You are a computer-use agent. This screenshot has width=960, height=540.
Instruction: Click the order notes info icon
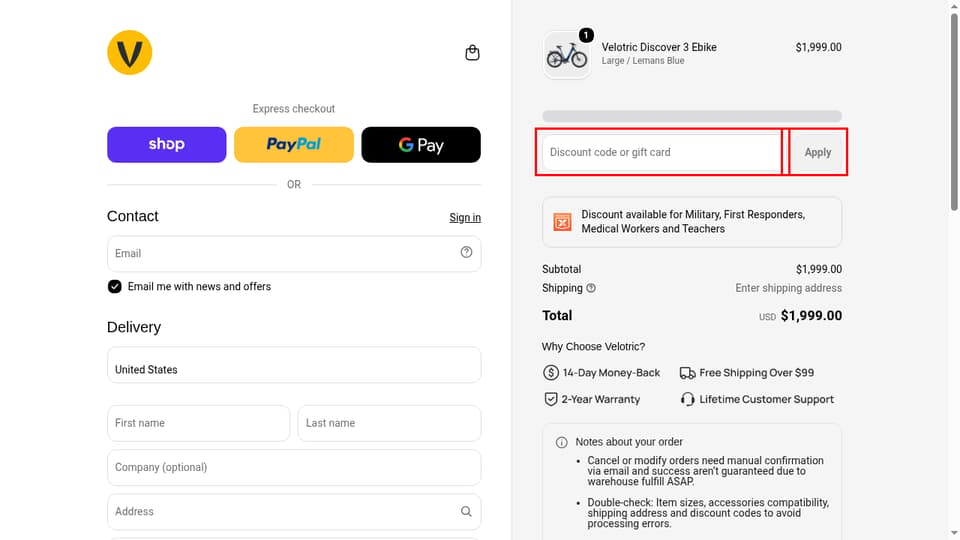coord(561,442)
